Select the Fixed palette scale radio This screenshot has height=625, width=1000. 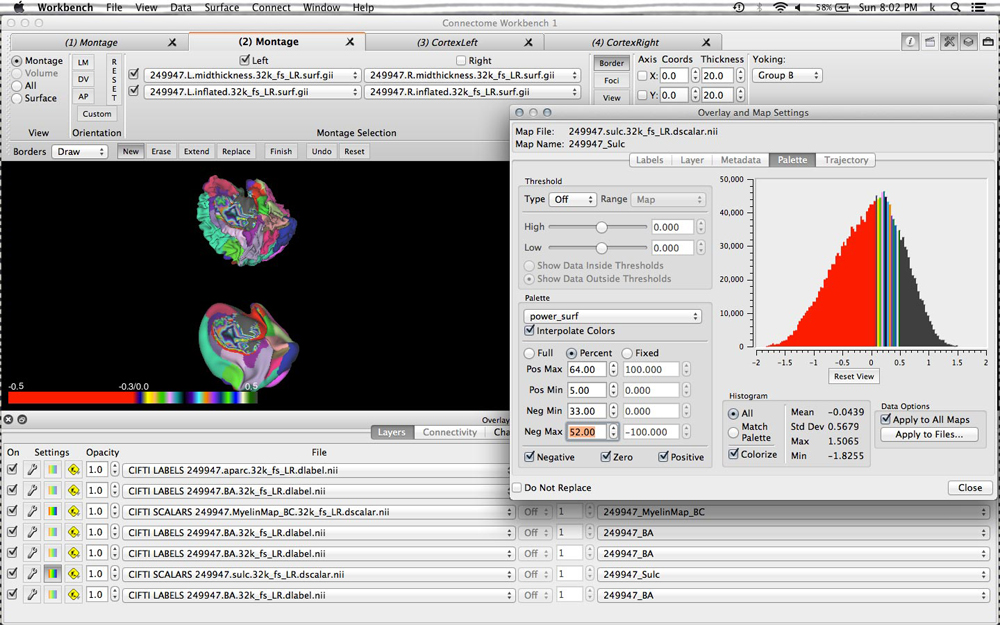pos(627,353)
